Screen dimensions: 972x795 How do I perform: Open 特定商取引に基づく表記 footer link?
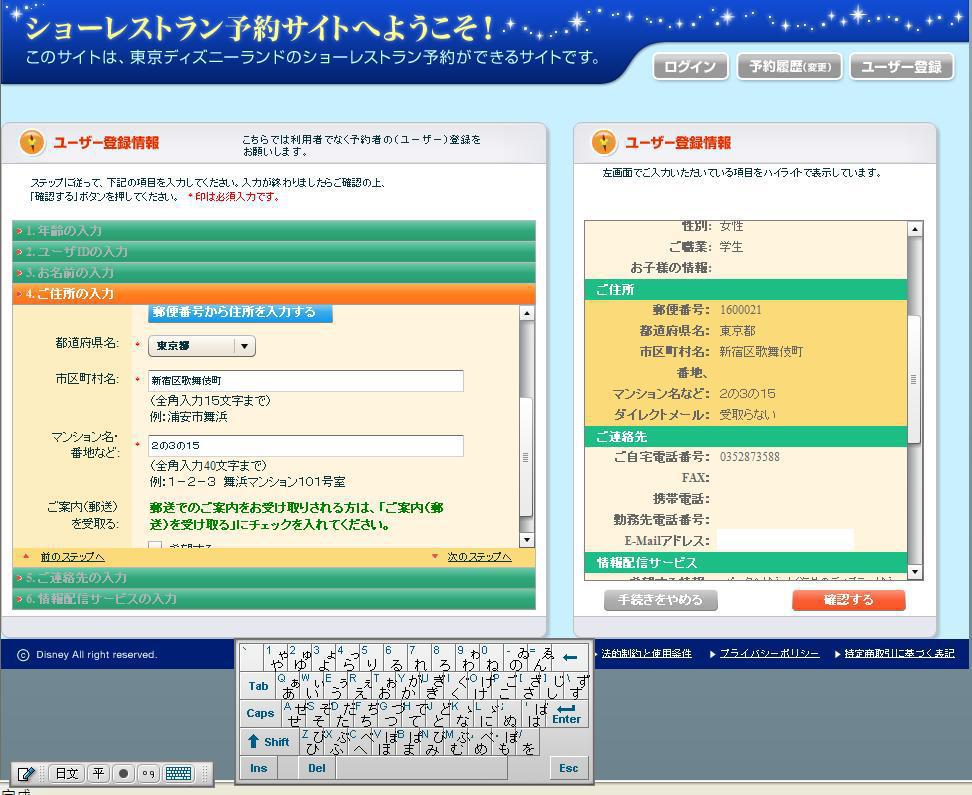coord(899,654)
